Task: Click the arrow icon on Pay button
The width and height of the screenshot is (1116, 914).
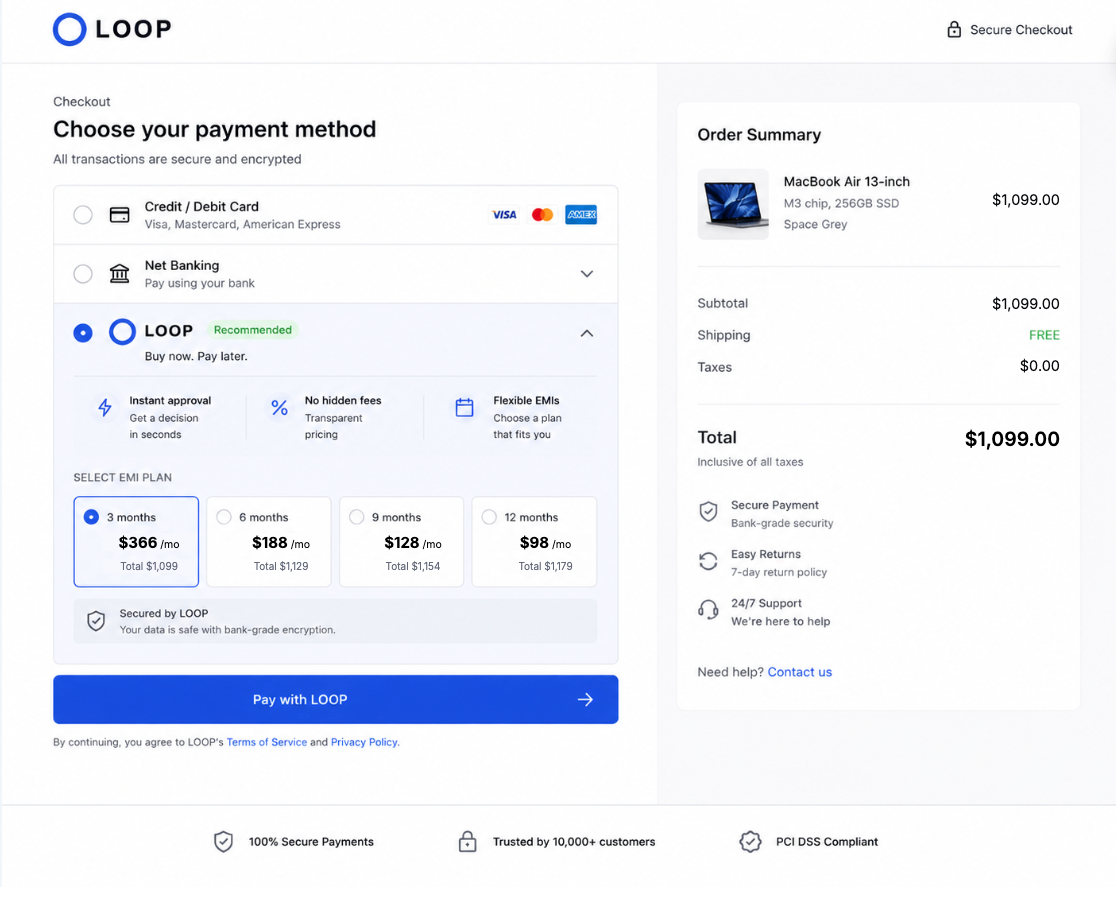Action: click(585, 700)
